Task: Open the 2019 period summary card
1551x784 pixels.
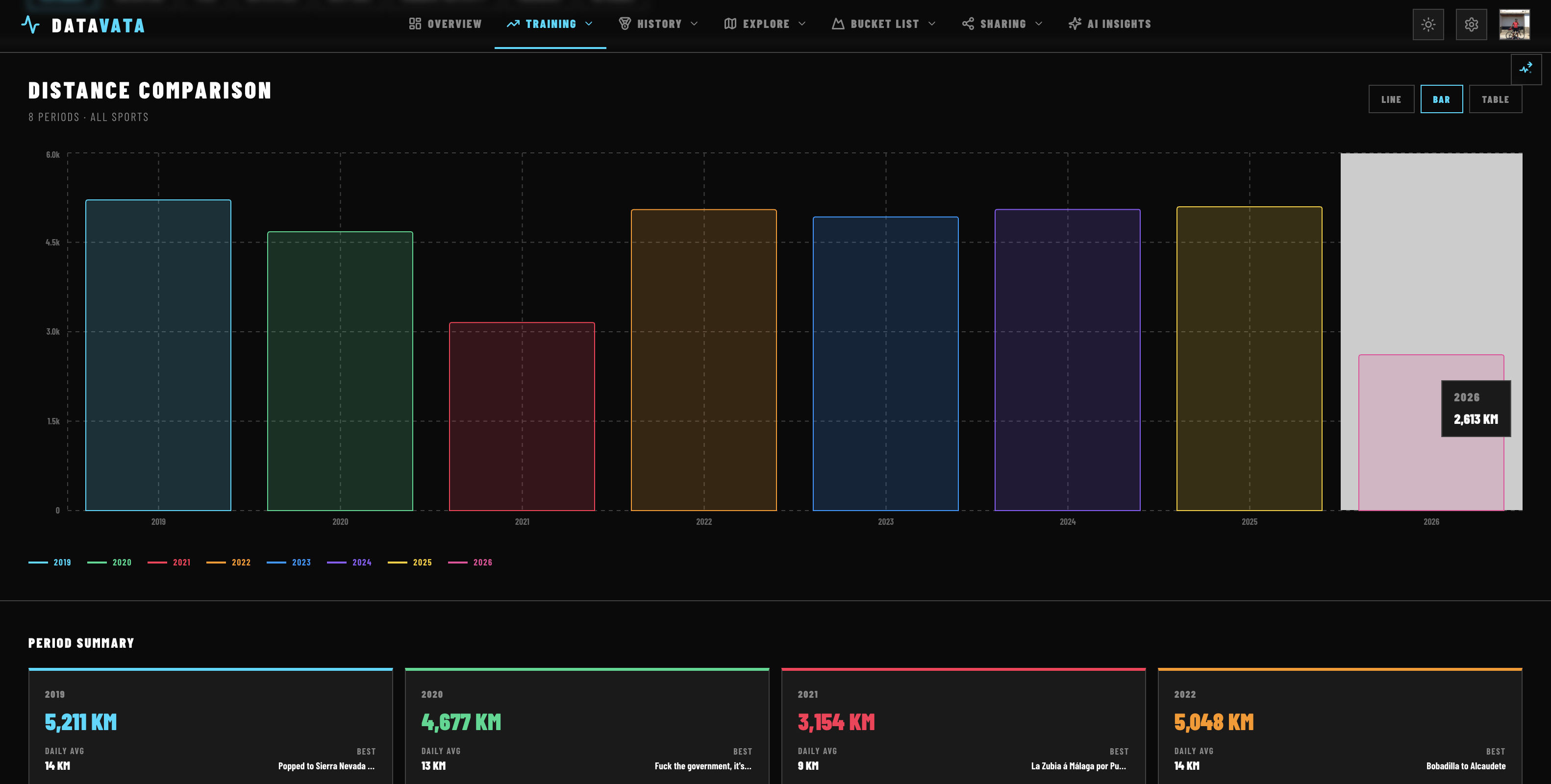Action: 210,726
